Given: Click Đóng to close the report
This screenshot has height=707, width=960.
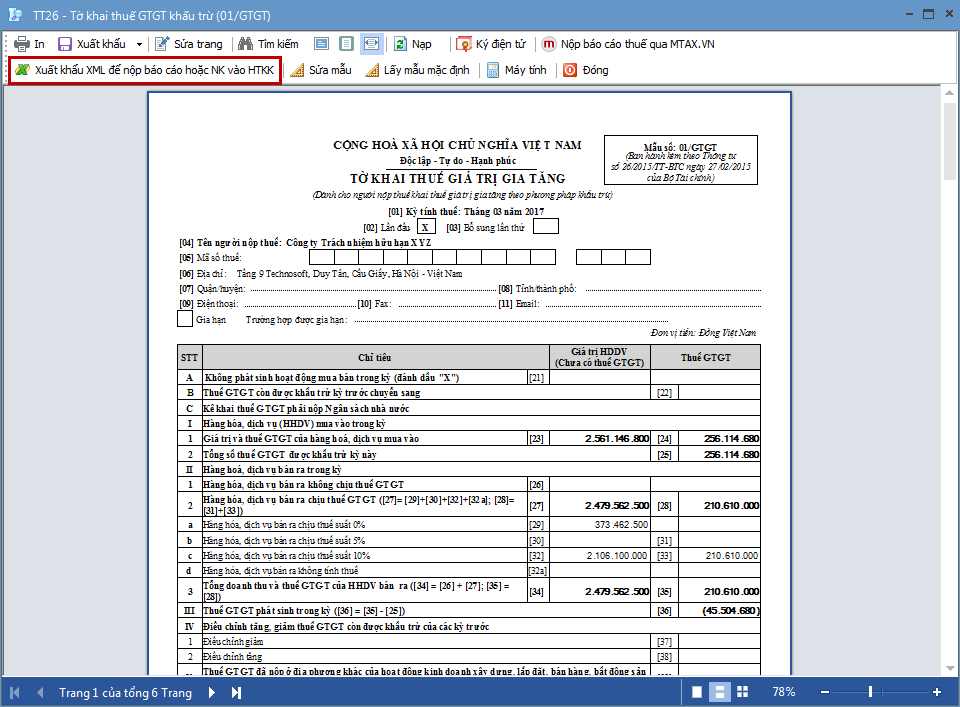Looking at the screenshot, I should (x=586, y=70).
